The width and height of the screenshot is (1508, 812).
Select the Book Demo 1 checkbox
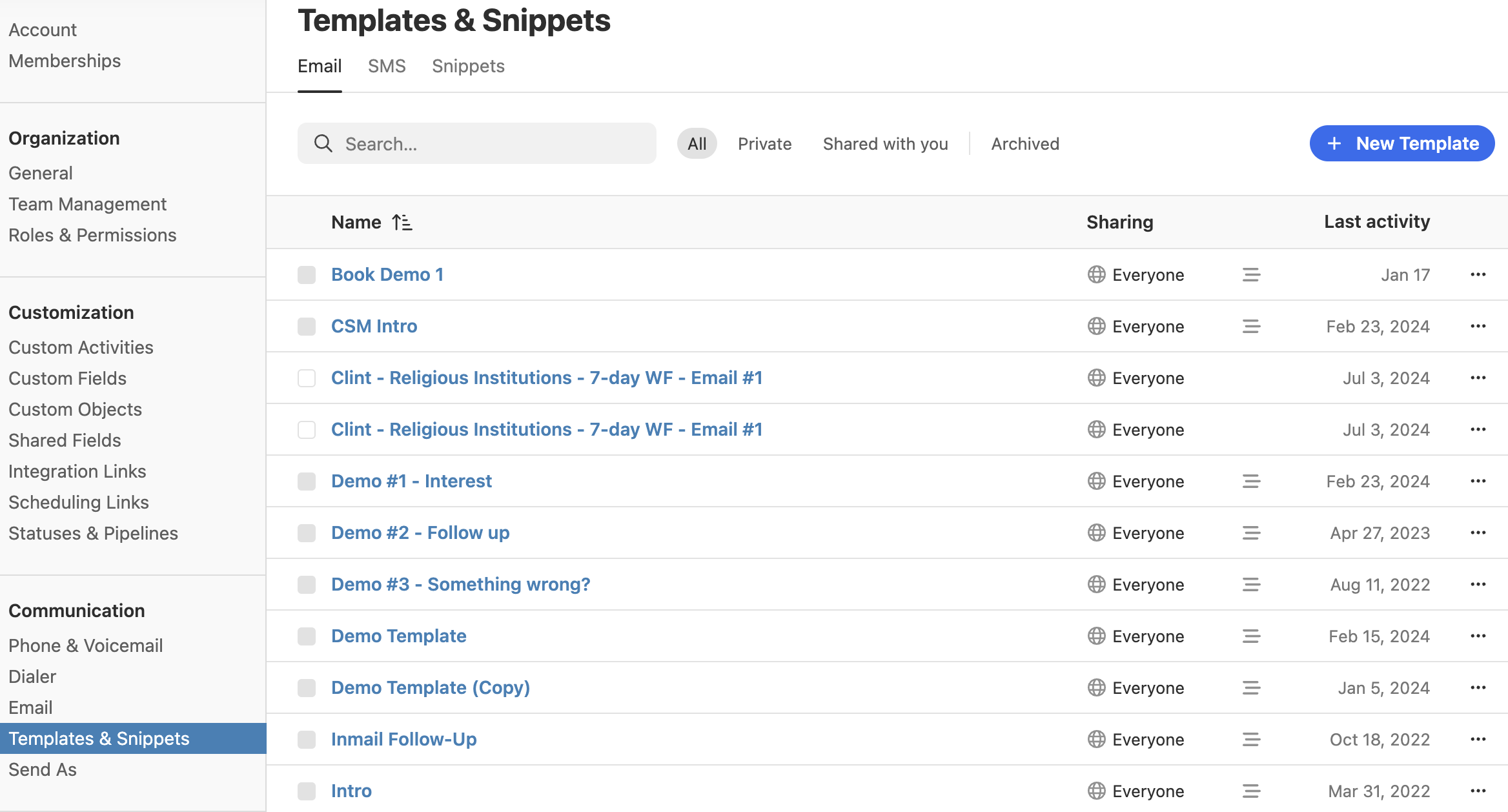[x=307, y=274]
